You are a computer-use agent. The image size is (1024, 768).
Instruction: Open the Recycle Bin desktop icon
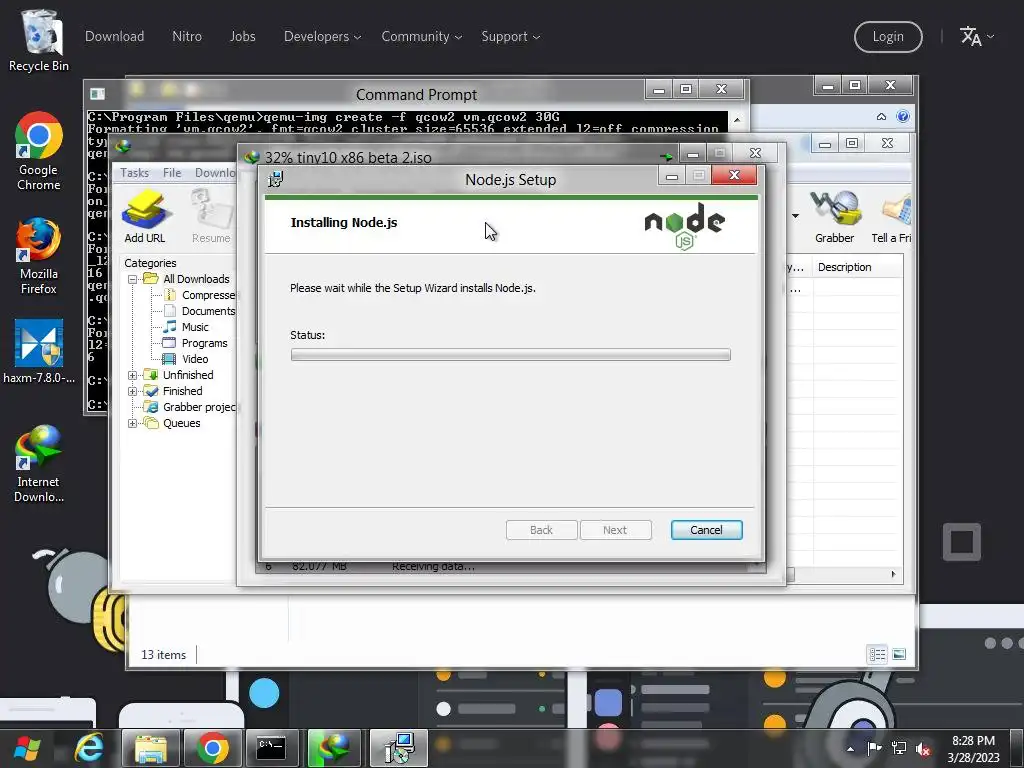tap(39, 40)
